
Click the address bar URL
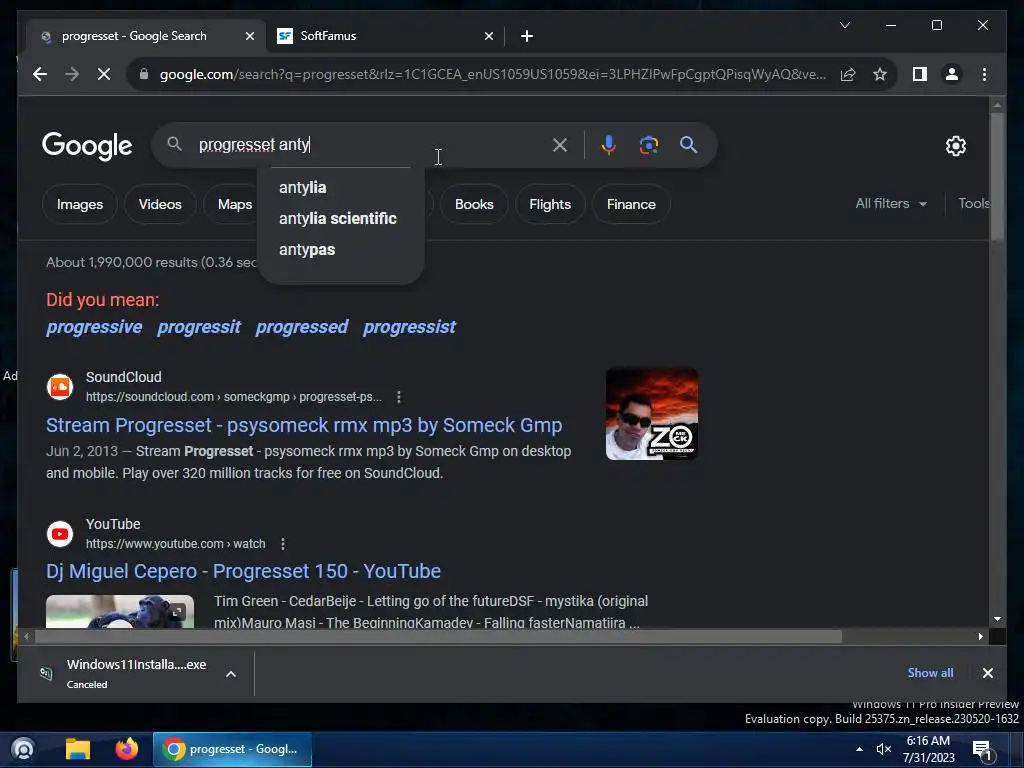[x=493, y=74]
